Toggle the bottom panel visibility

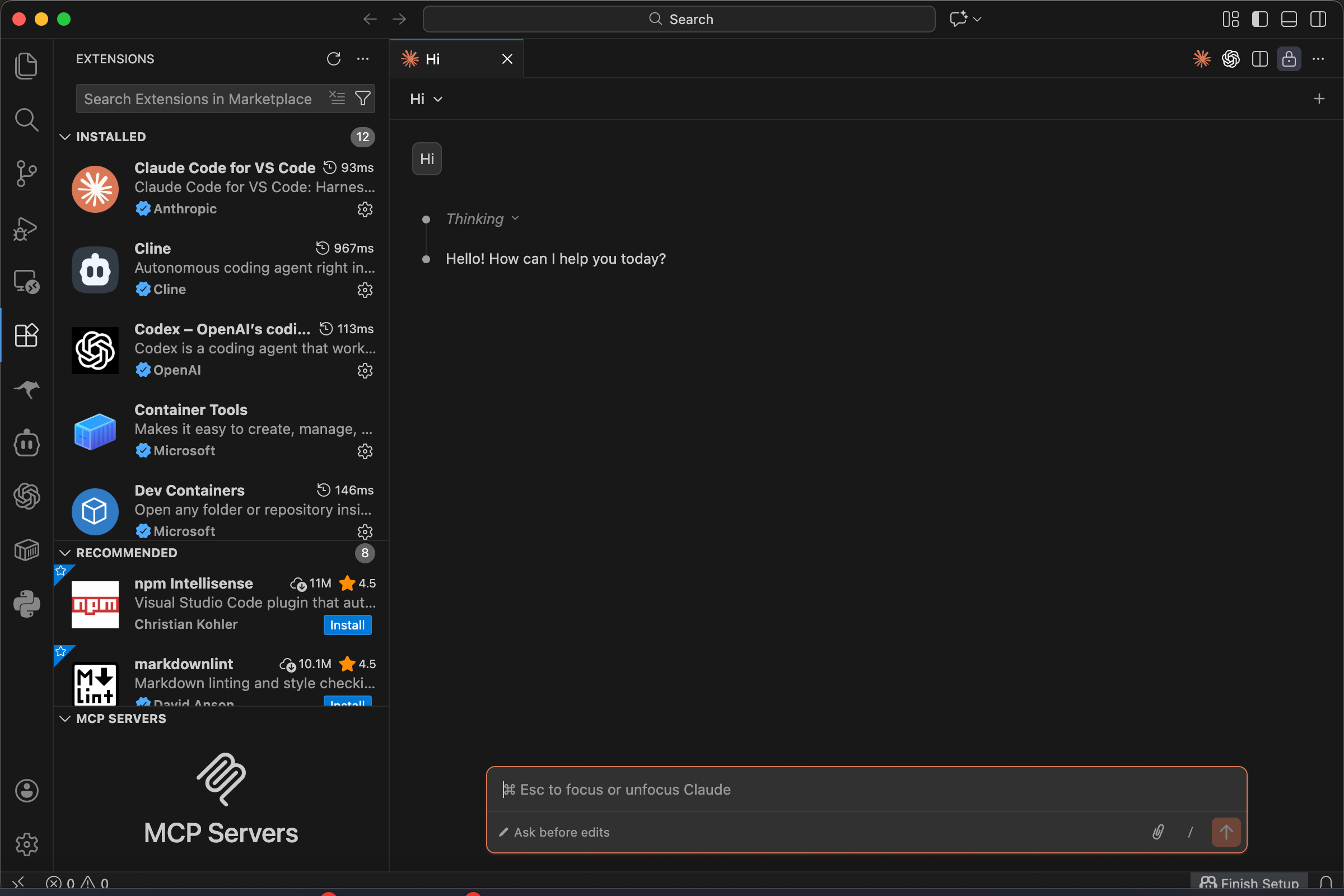pos(1289,20)
